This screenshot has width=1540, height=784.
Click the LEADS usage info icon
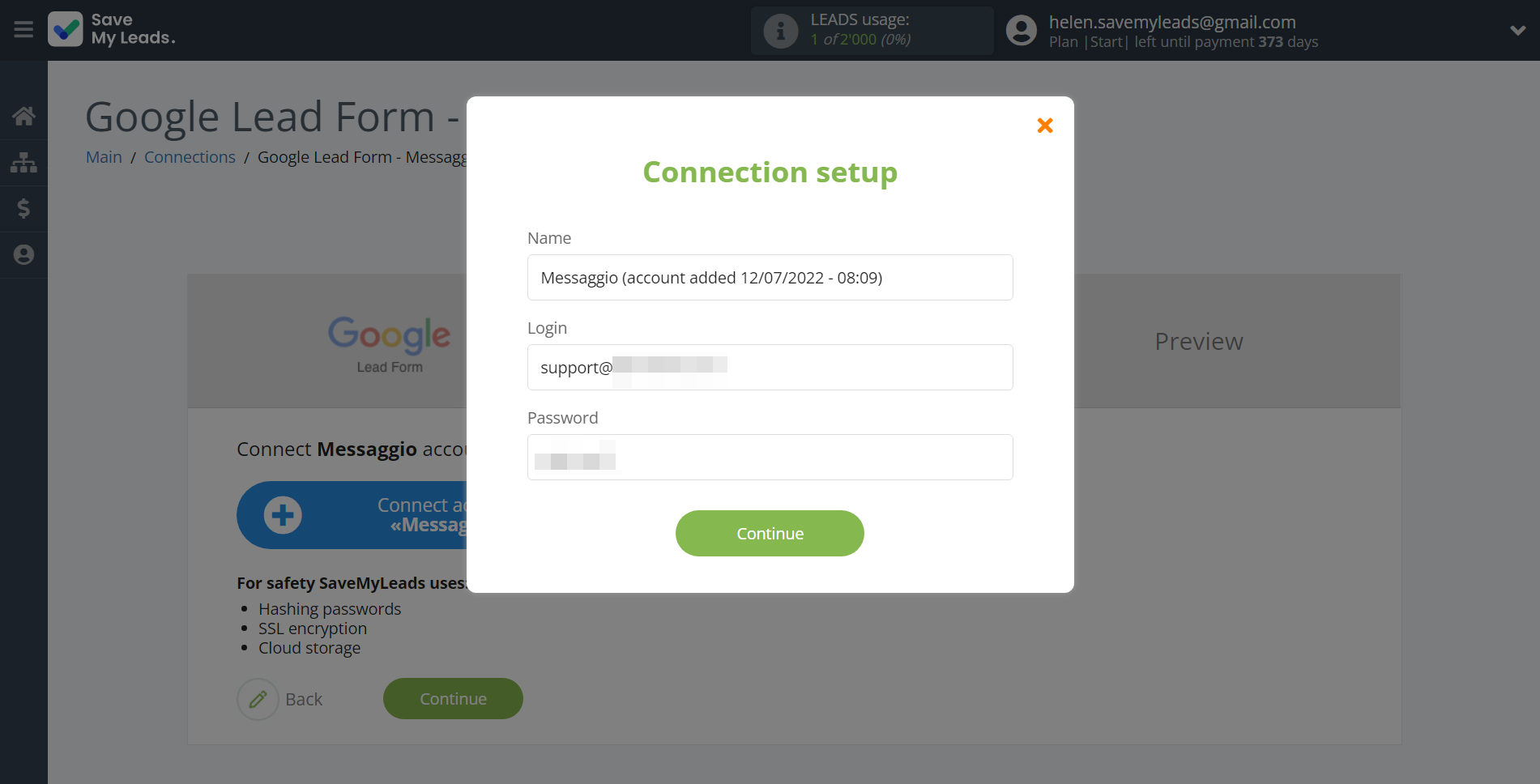click(x=781, y=31)
